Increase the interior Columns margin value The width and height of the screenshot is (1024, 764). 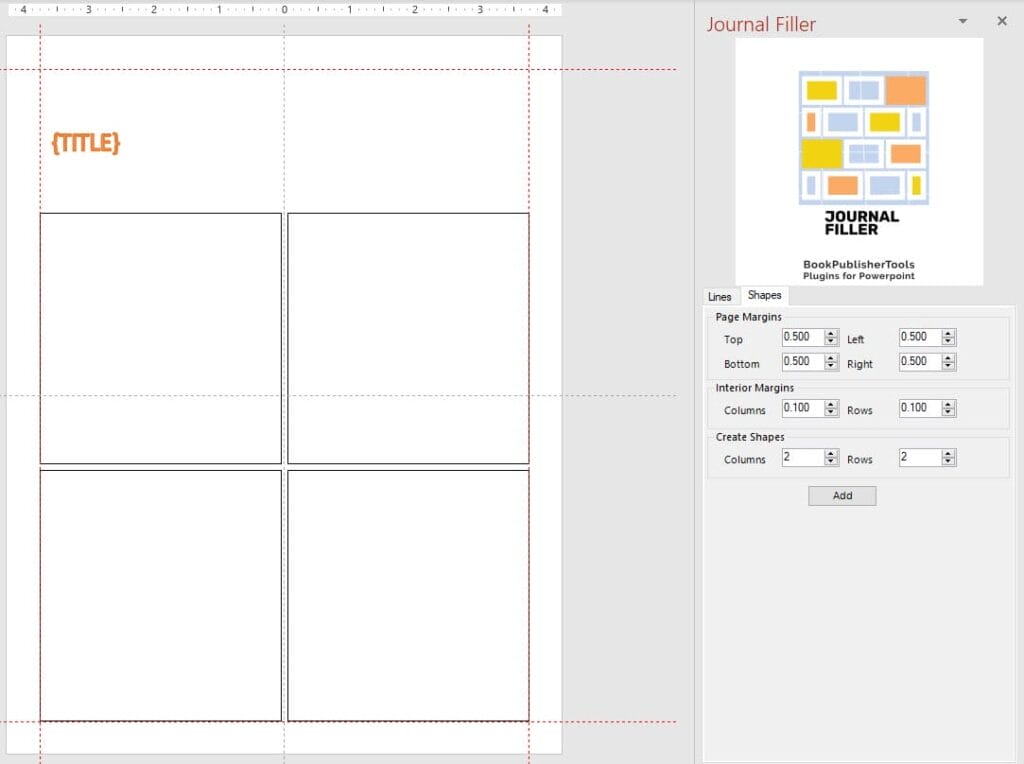[831, 405]
